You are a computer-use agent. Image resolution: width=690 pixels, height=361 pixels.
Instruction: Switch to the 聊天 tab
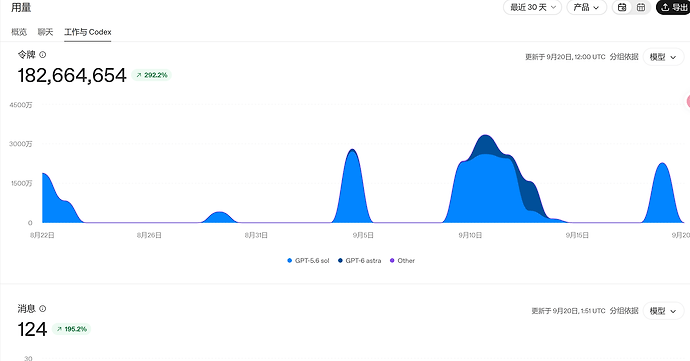[45, 32]
